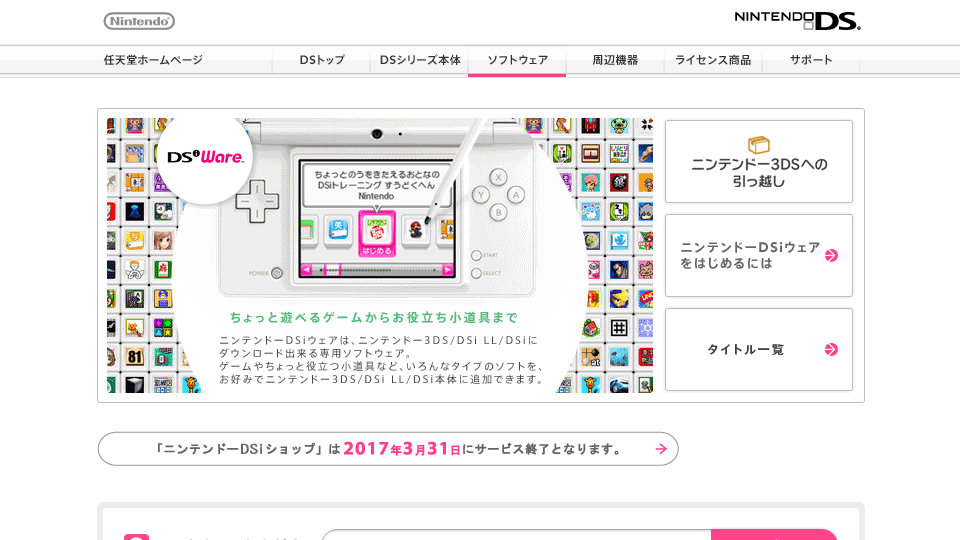The width and height of the screenshot is (960, 540).
Task: Click the grid pattern game tile icon
Action: (619, 328)
